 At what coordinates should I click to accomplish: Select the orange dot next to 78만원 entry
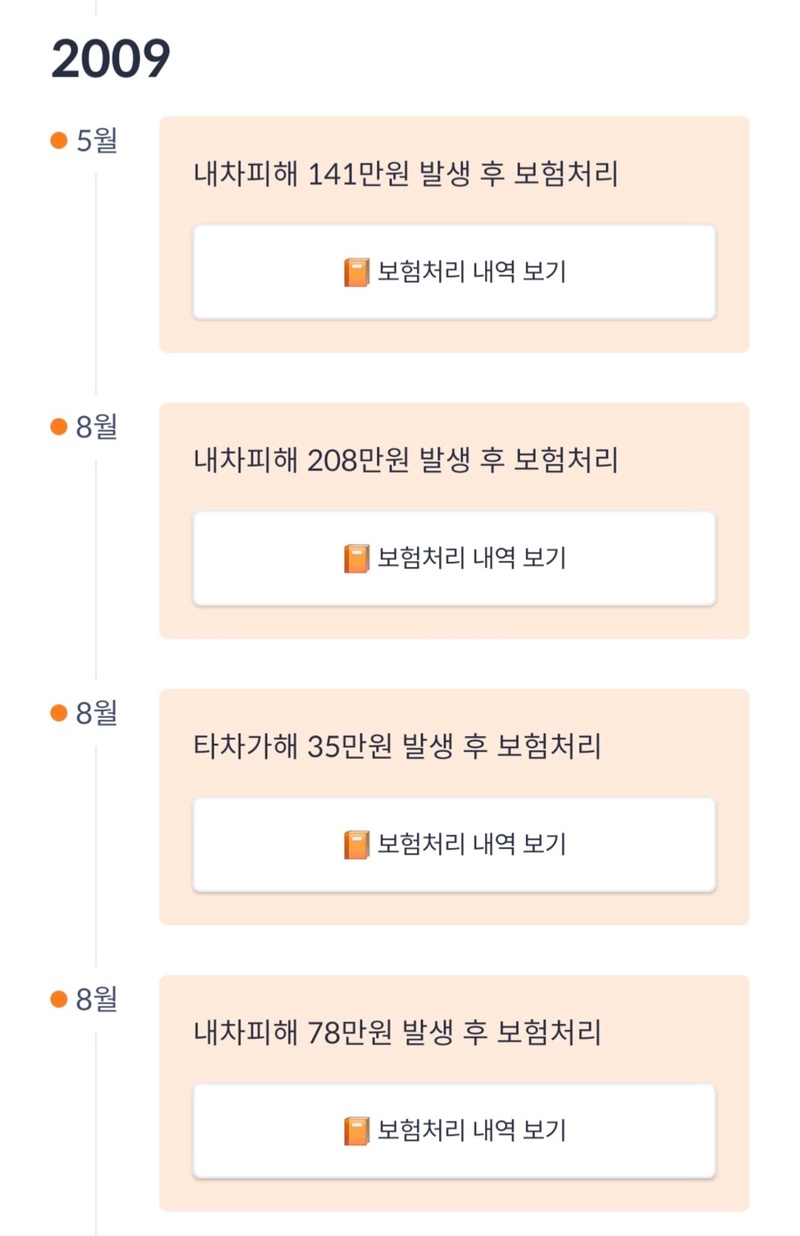(58, 999)
